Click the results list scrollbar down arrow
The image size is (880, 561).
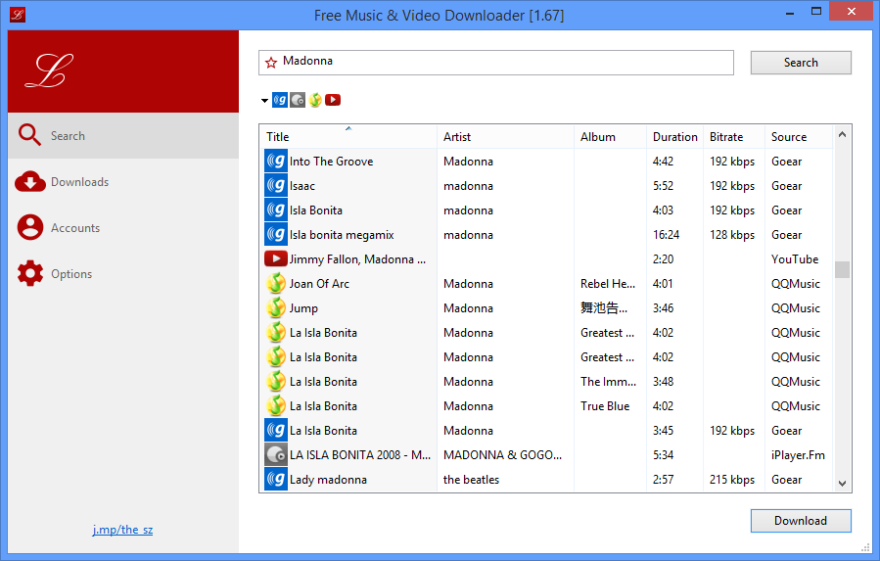[x=842, y=483]
